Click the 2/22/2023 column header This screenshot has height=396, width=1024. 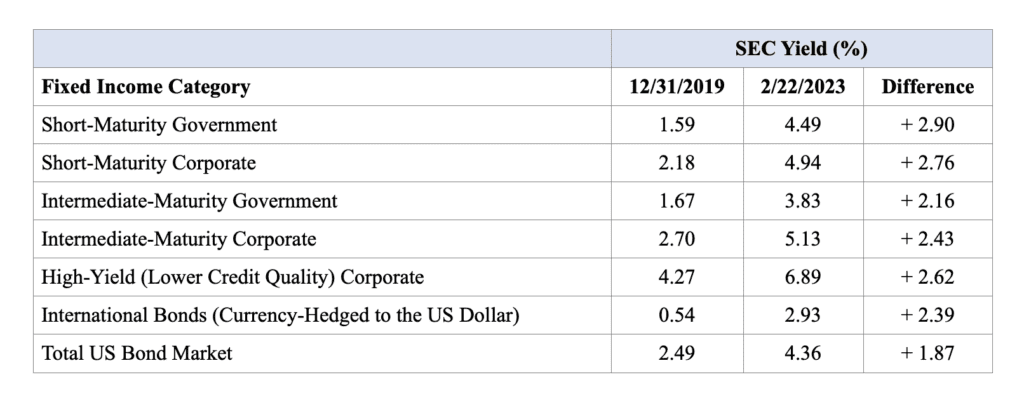point(803,87)
